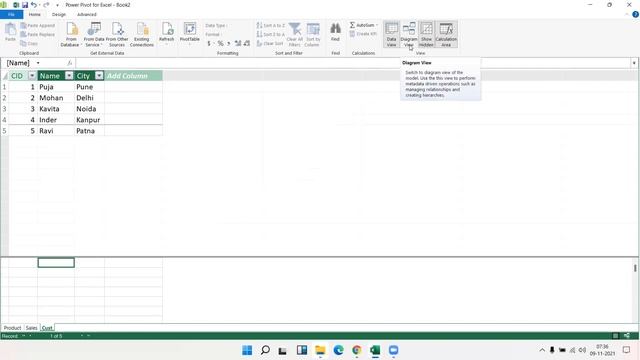Switch to Diagram View

(409, 34)
